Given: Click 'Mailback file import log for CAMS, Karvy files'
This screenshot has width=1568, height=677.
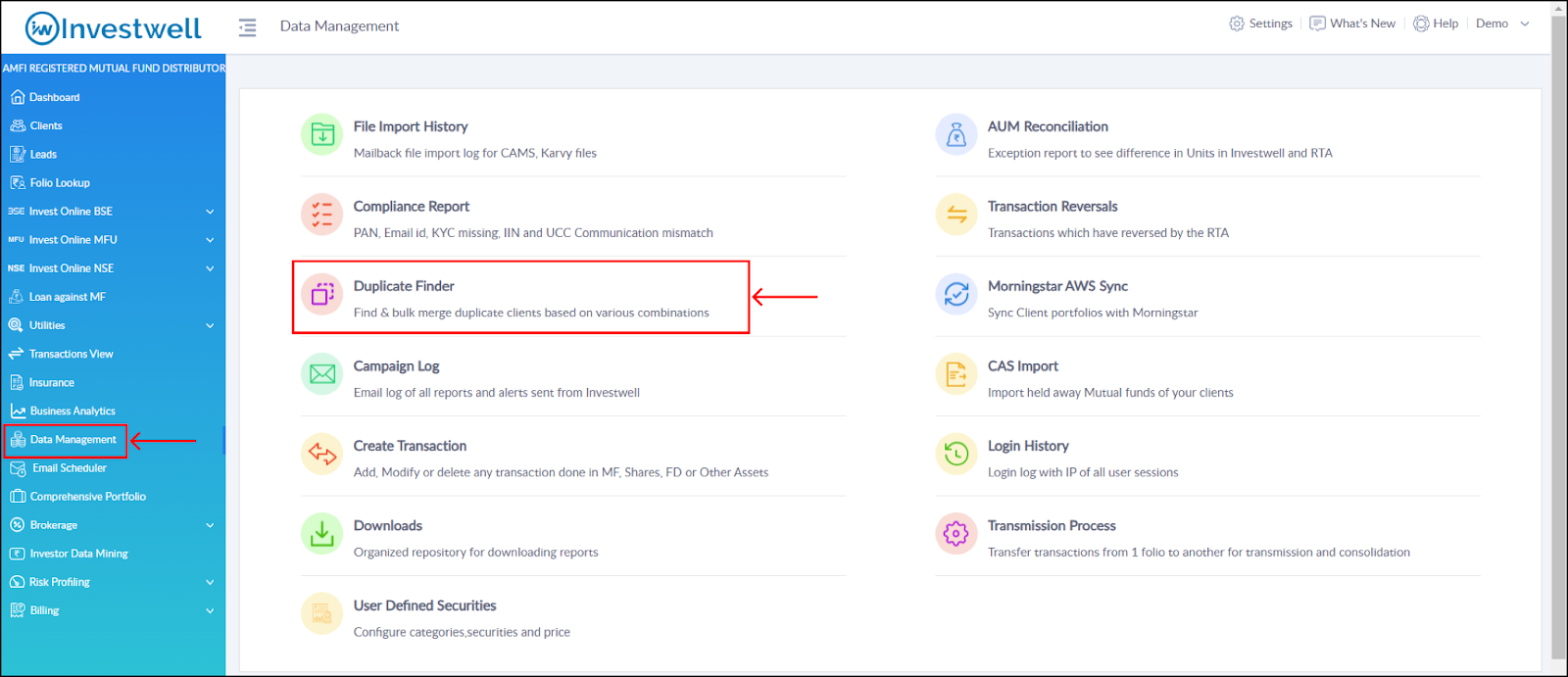Looking at the screenshot, I should 474,153.
